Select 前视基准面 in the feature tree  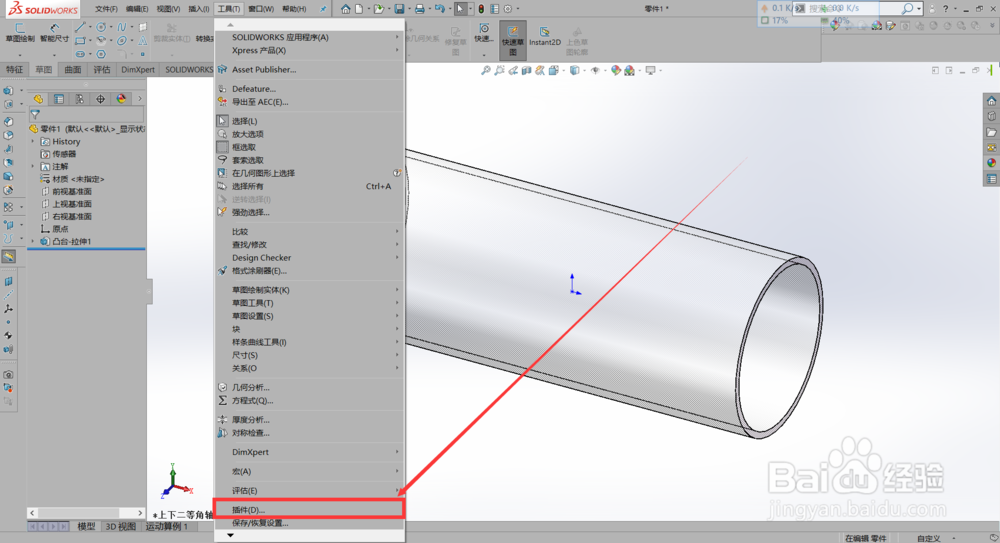[x=72, y=191]
